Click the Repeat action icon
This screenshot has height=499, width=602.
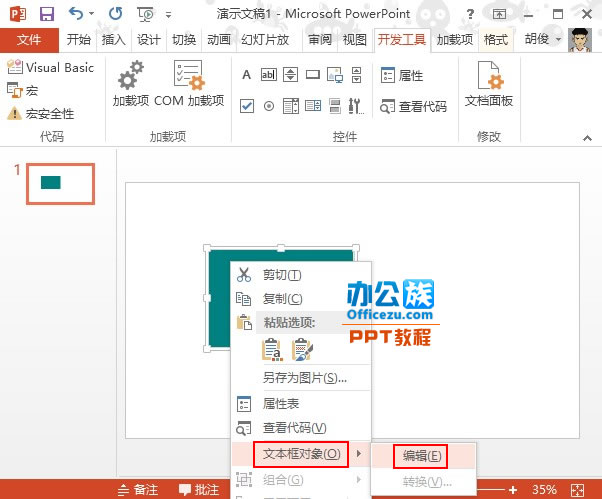point(115,14)
